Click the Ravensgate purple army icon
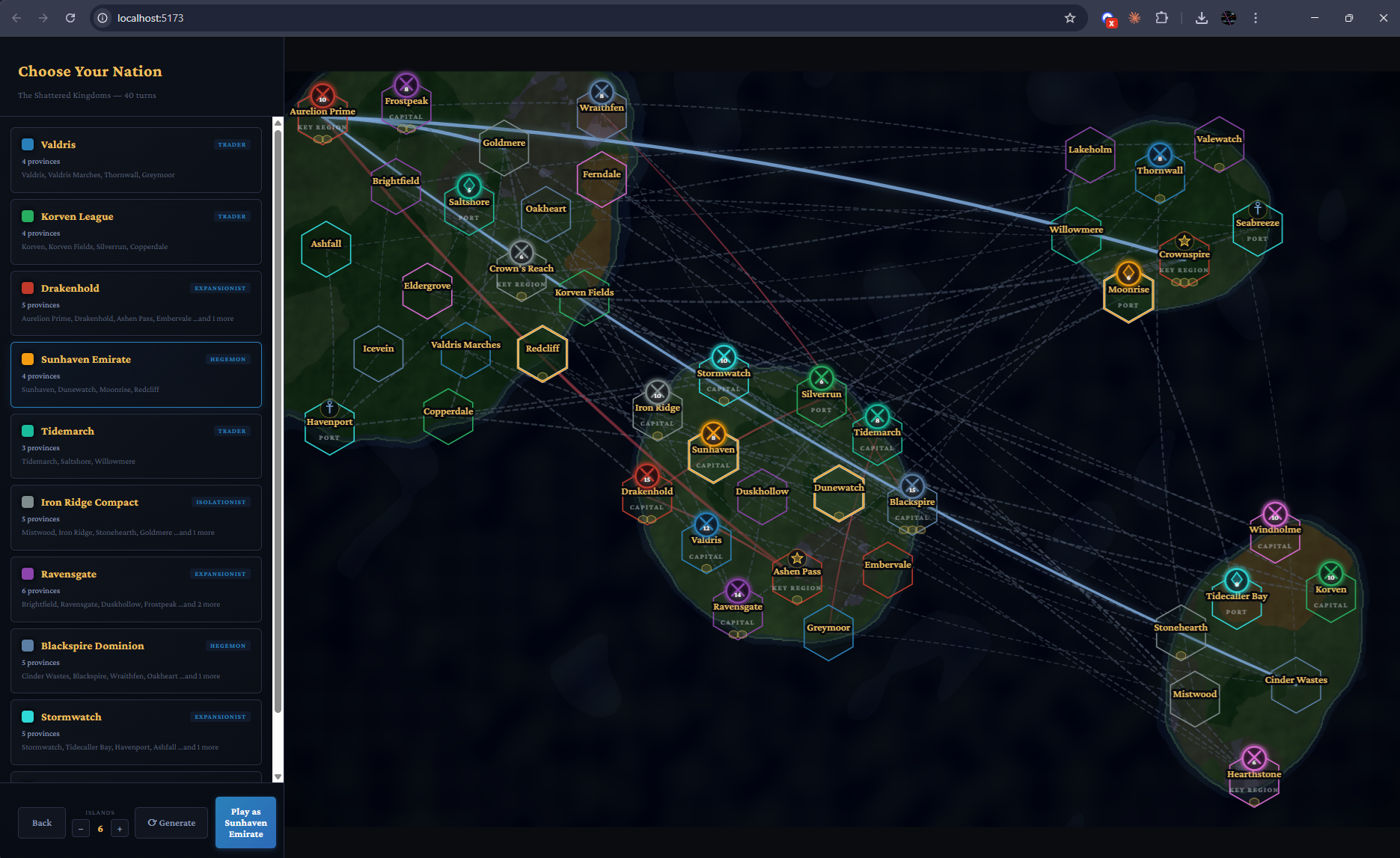Screen dimensions: 1400x858 pos(738,591)
